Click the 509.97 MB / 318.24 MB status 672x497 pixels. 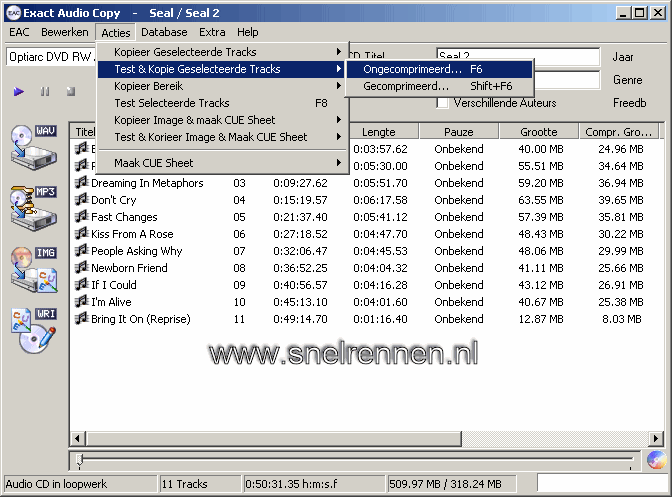[x=452, y=484]
